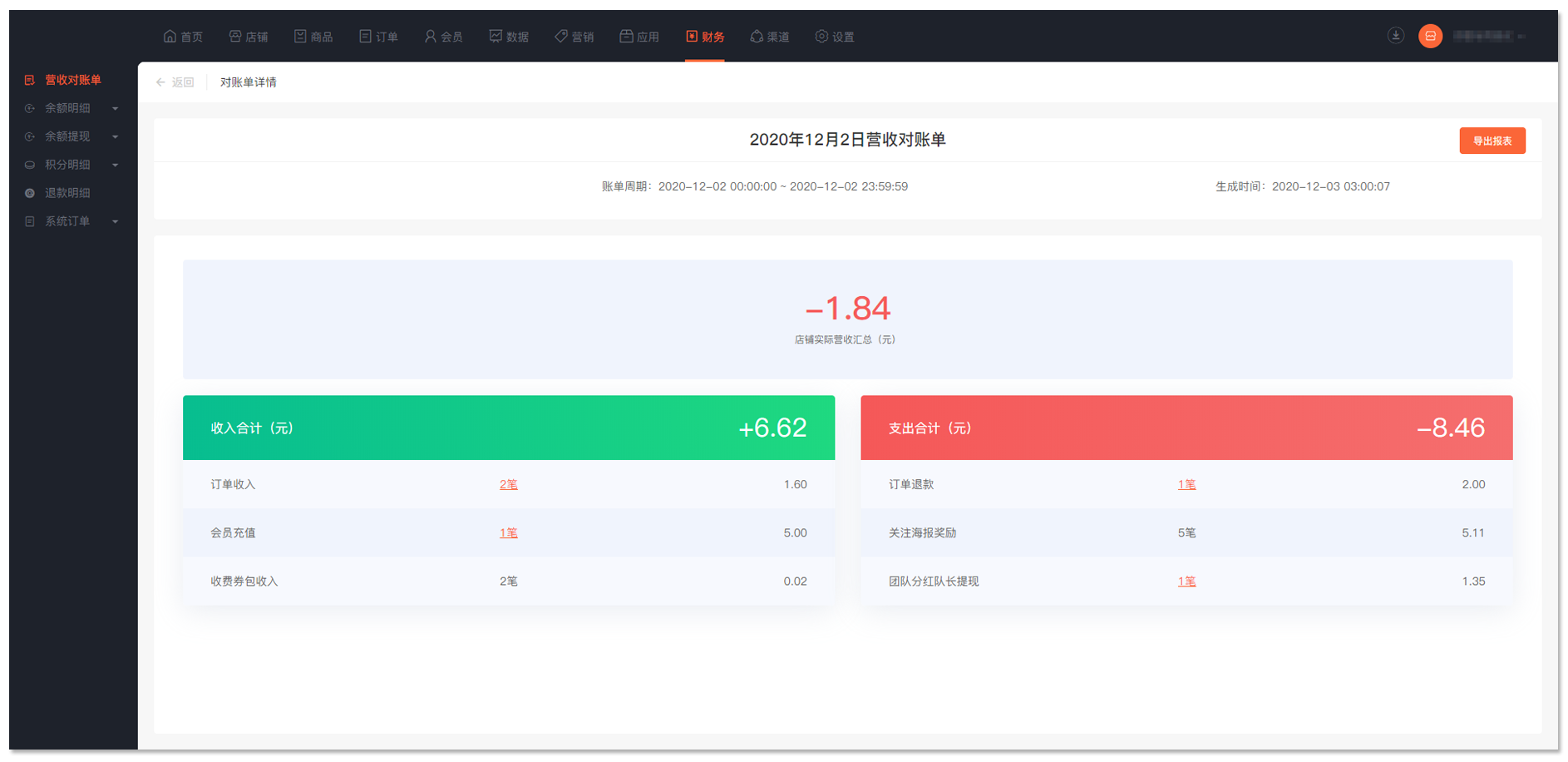The width and height of the screenshot is (1568, 762).
Task: Click the download icon in top bar
Action: pyautogui.click(x=1396, y=35)
